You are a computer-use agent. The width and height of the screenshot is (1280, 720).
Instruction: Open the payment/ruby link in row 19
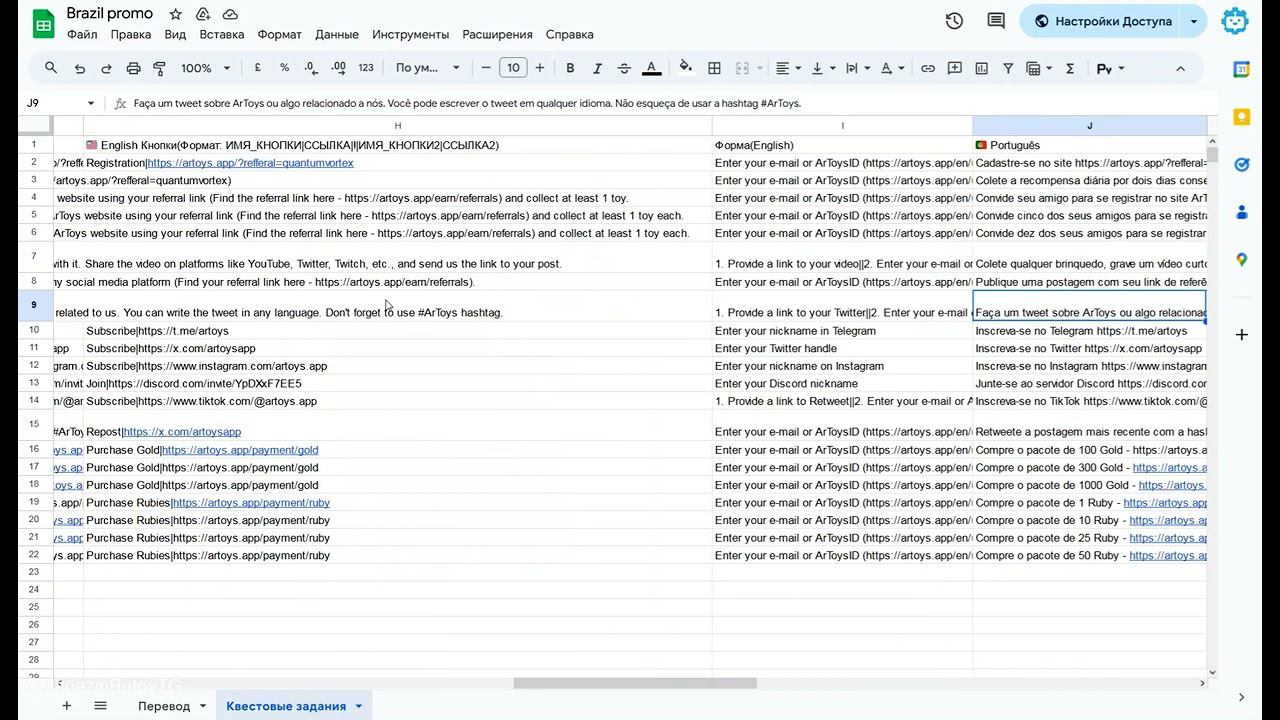251,503
